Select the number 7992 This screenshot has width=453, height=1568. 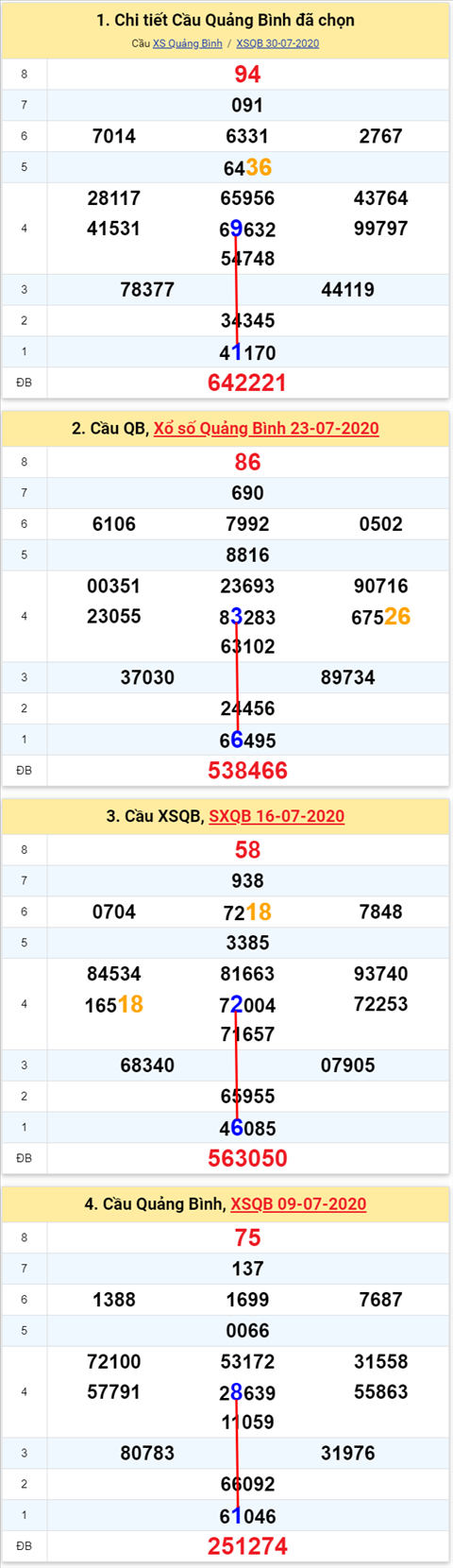click(247, 524)
